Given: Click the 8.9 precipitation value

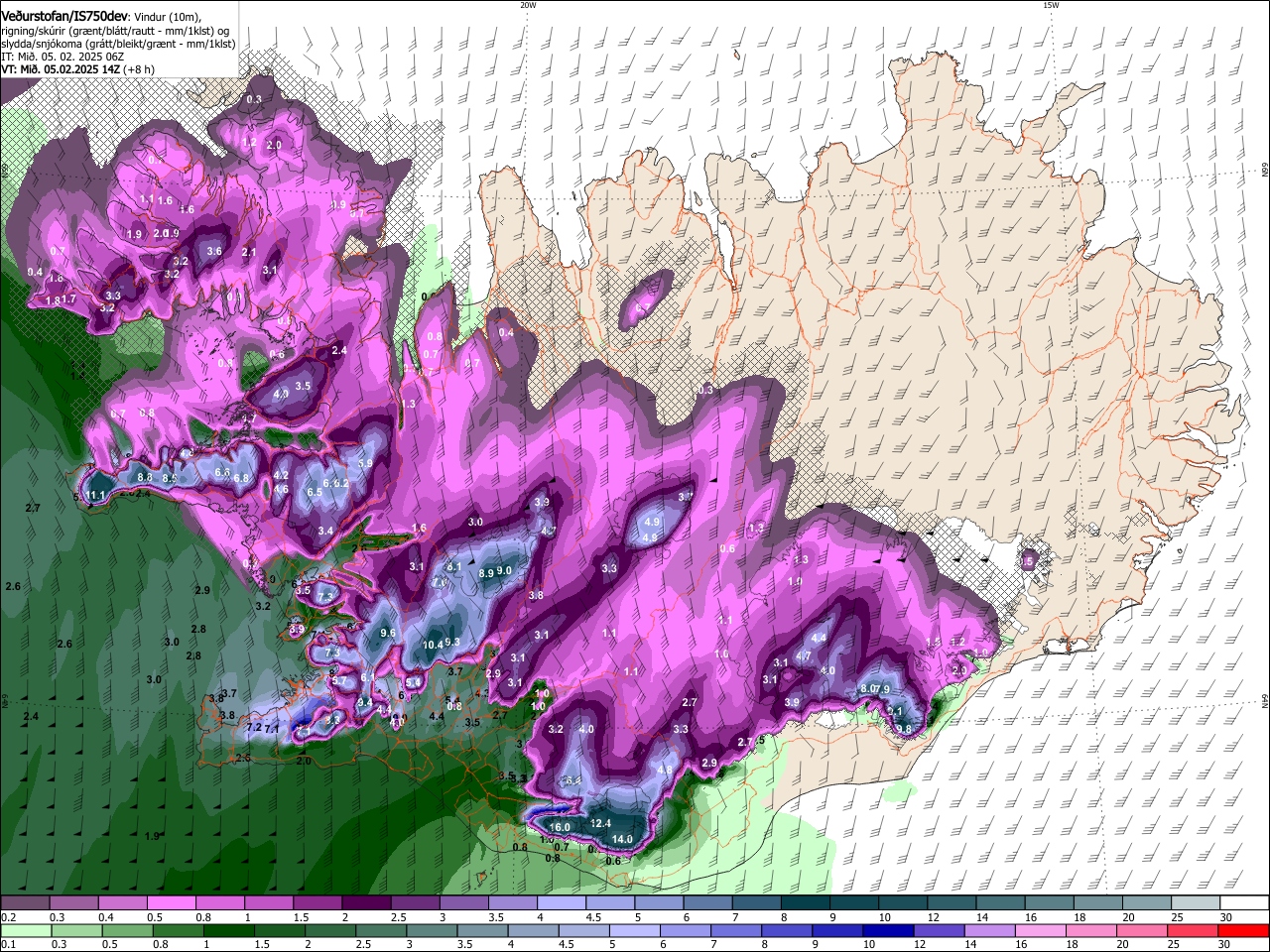Looking at the screenshot, I should pyautogui.click(x=486, y=573).
